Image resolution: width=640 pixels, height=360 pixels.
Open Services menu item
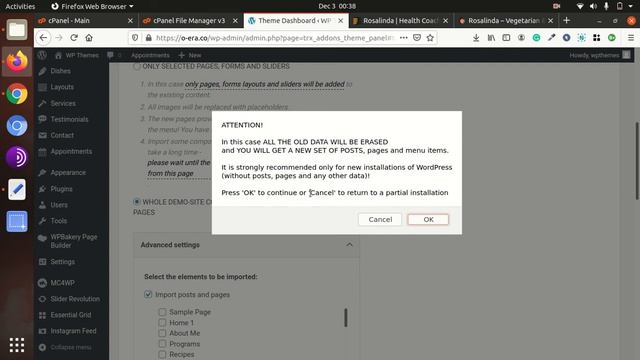pos(63,103)
